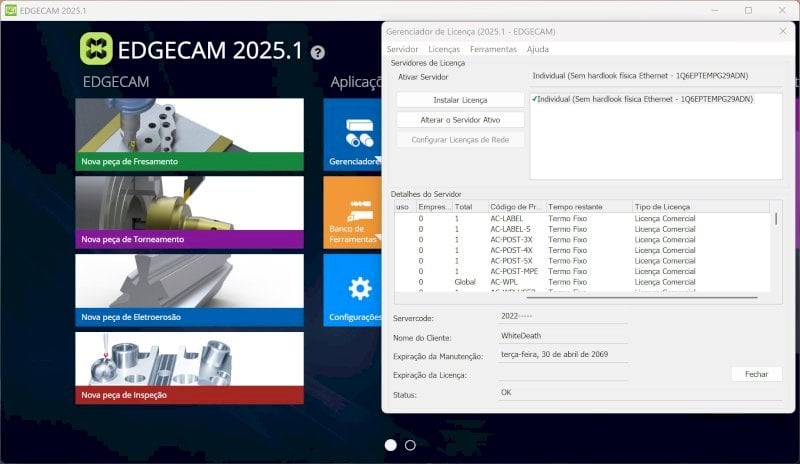Create Nova peça de Fresamento
This screenshot has height=464, width=800.
click(189, 134)
